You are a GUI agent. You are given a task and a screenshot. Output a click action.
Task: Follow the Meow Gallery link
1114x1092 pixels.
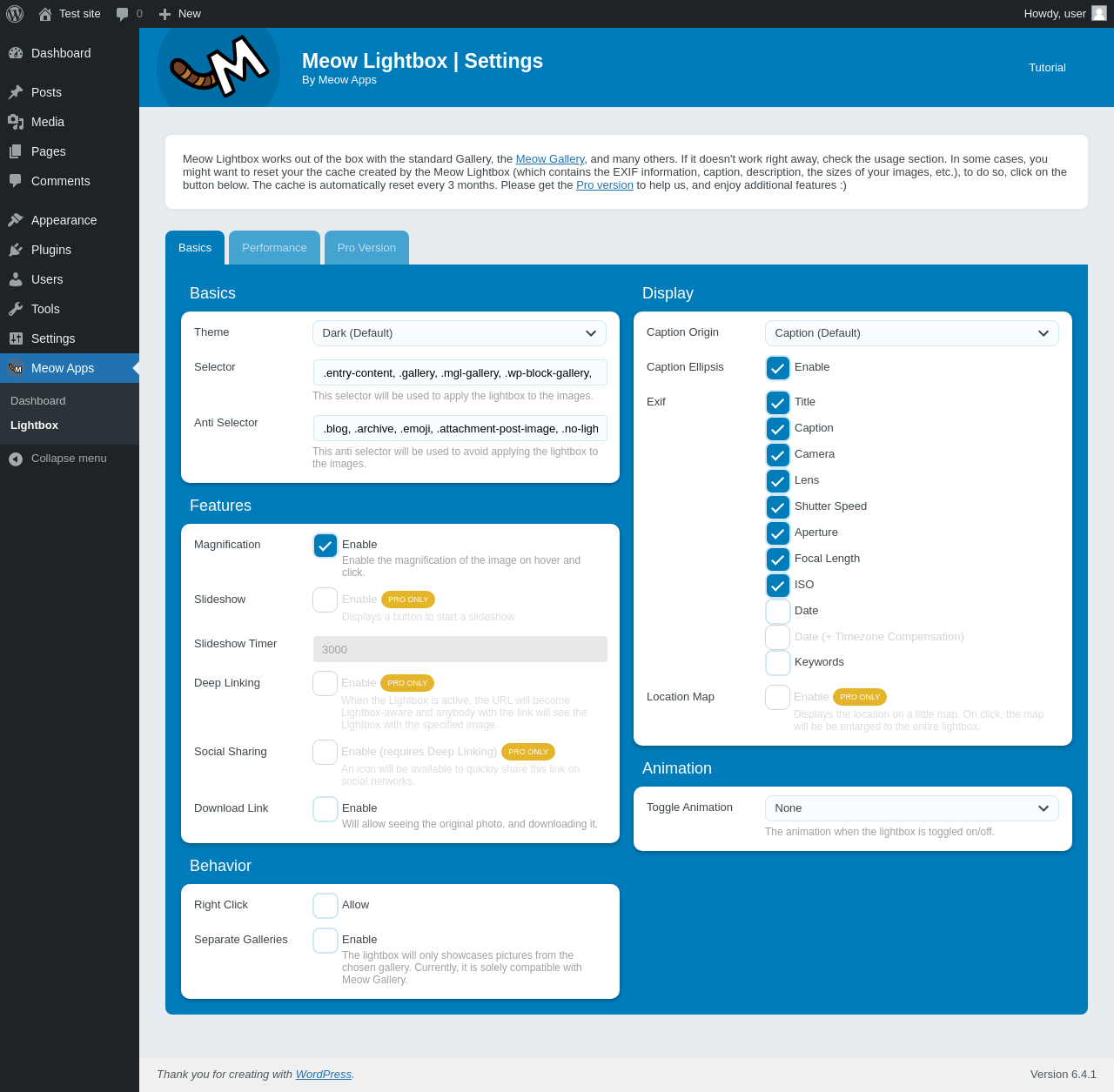tap(550, 159)
